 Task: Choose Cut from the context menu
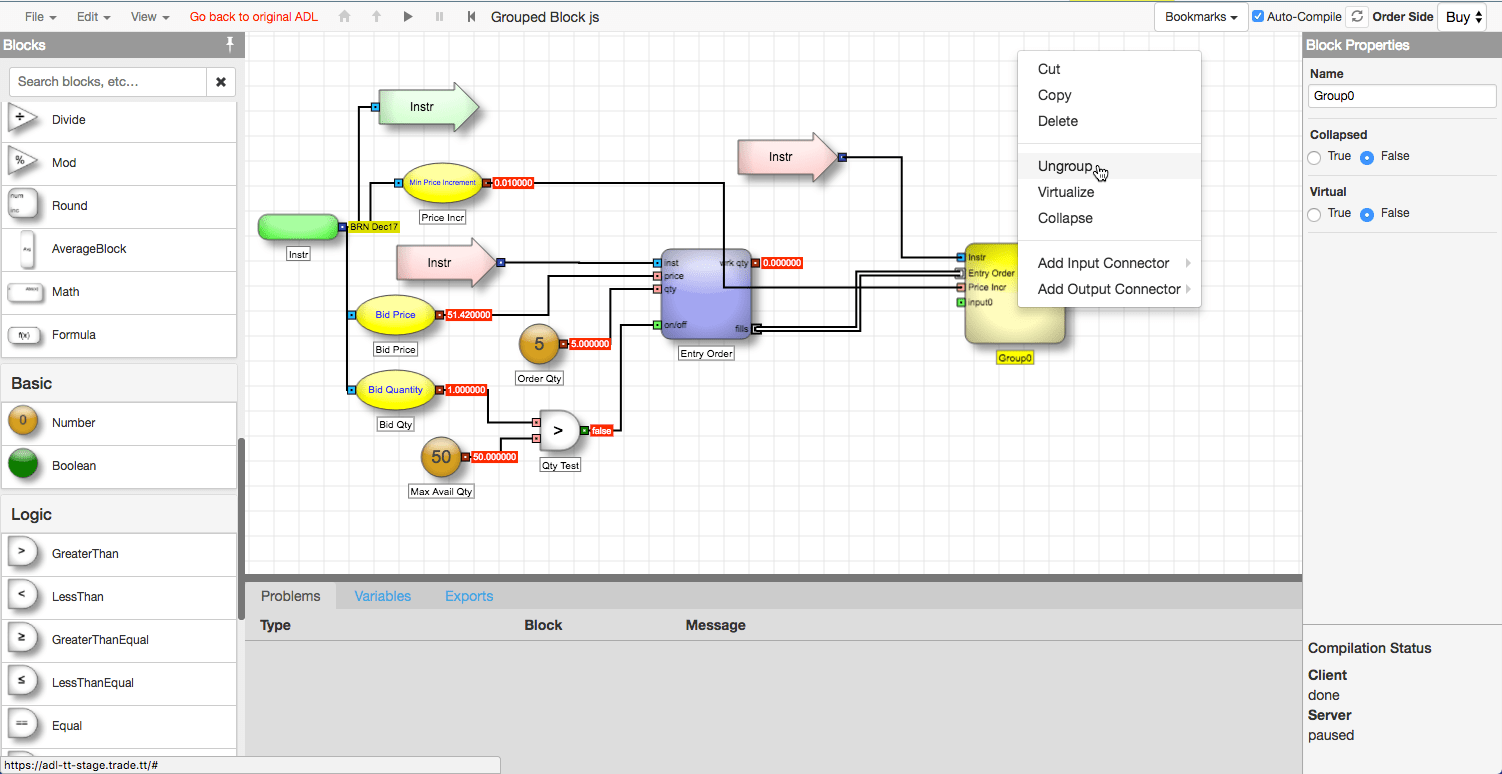[x=1109, y=69]
